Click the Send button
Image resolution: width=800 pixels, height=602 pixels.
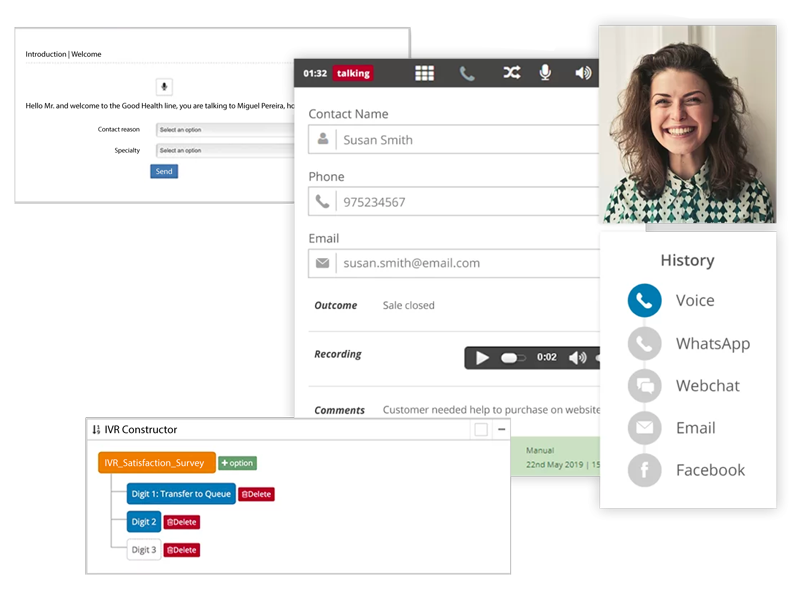coord(164,172)
